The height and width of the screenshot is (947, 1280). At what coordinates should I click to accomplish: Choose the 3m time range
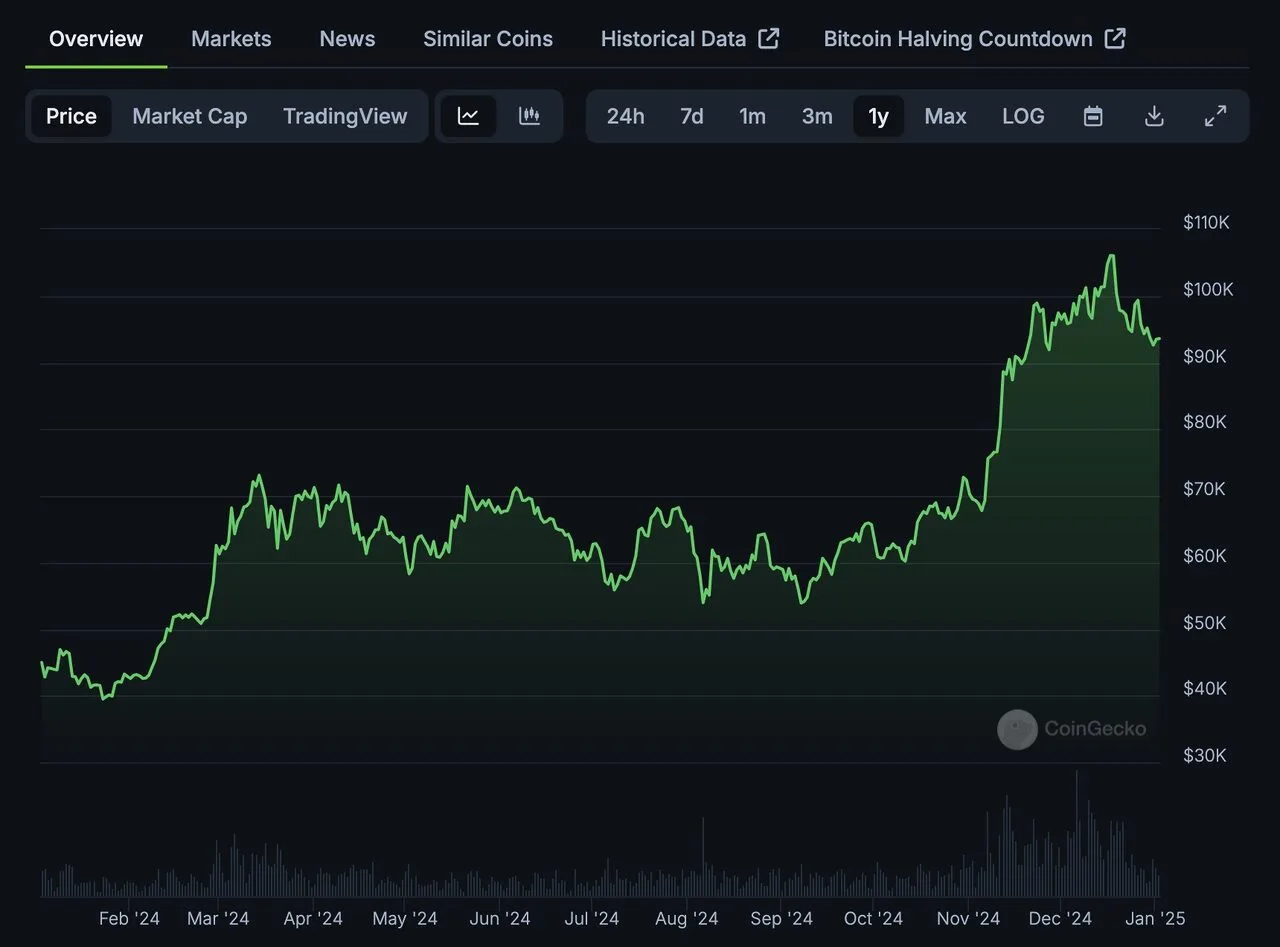817,116
